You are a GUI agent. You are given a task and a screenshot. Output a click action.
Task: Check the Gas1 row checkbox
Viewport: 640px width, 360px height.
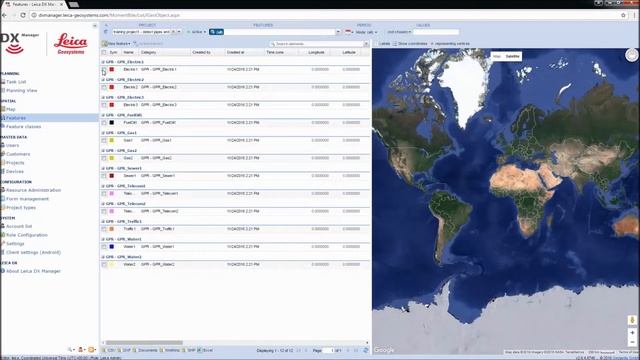point(104,140)
